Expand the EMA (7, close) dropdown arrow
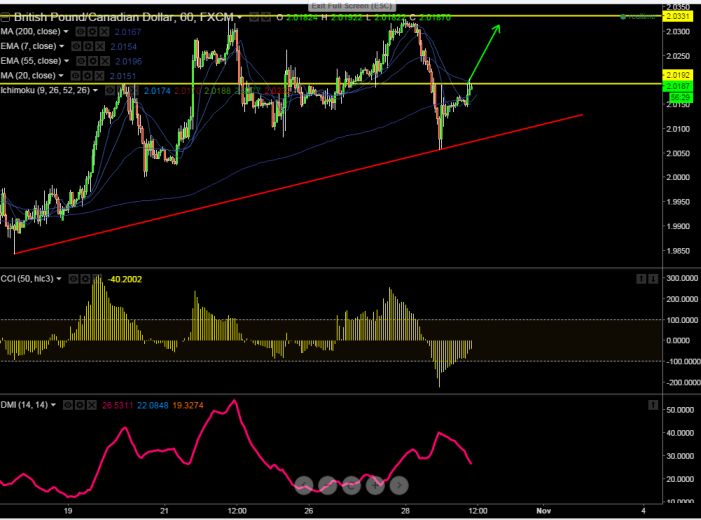The image size is (701, 520). click(62, 46)
